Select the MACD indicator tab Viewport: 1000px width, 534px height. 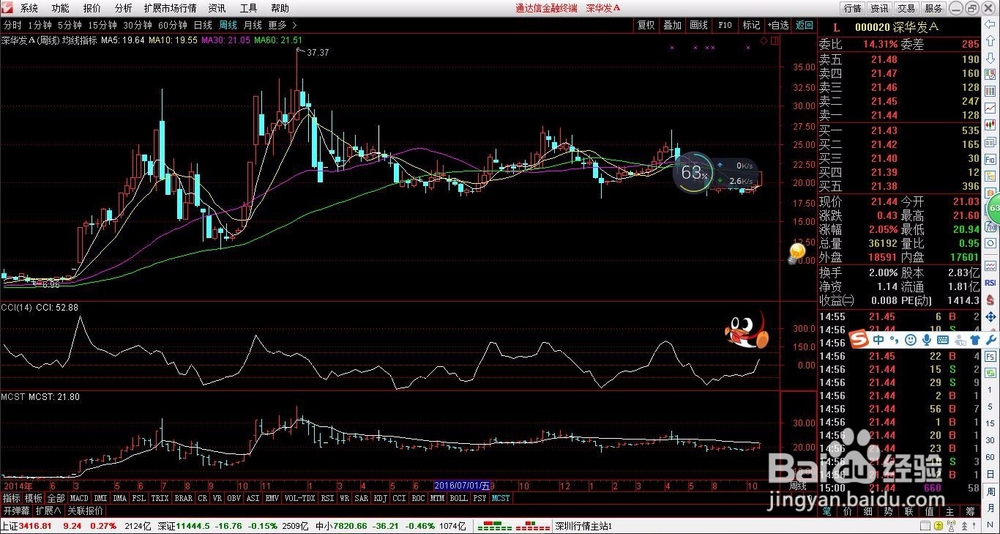point(79,498)
